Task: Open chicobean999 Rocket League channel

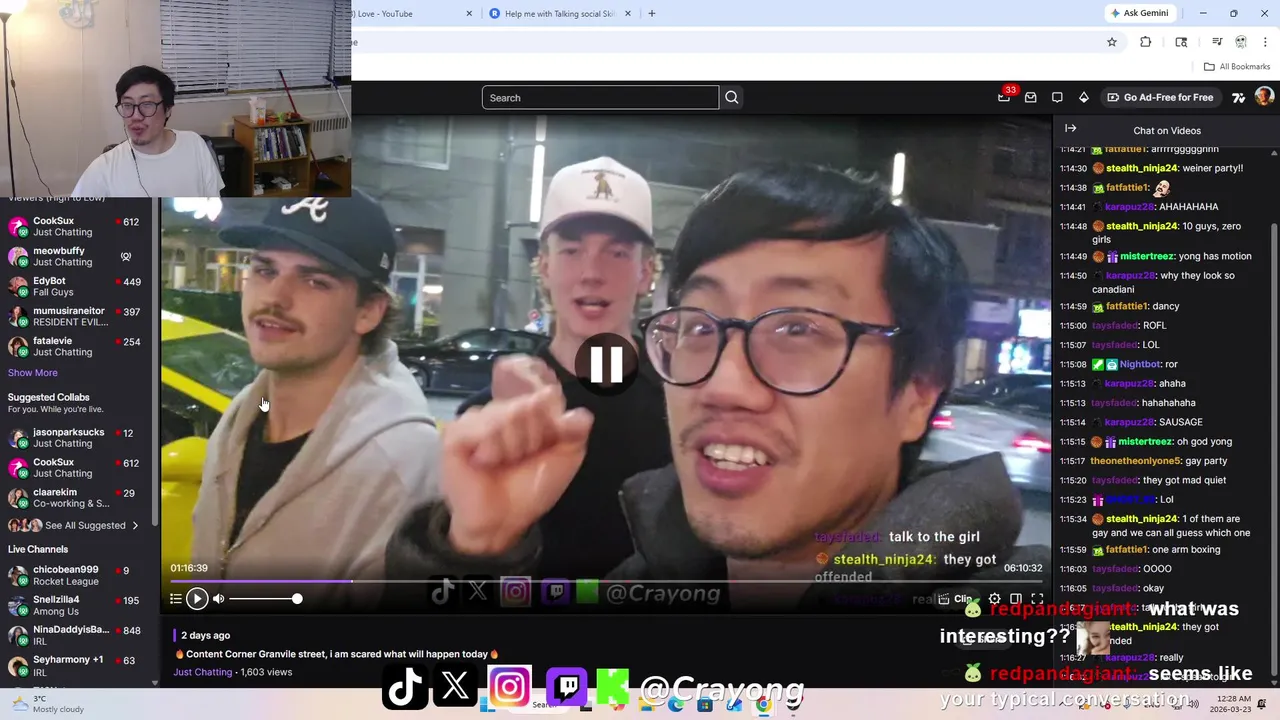Action: point(75,575)
